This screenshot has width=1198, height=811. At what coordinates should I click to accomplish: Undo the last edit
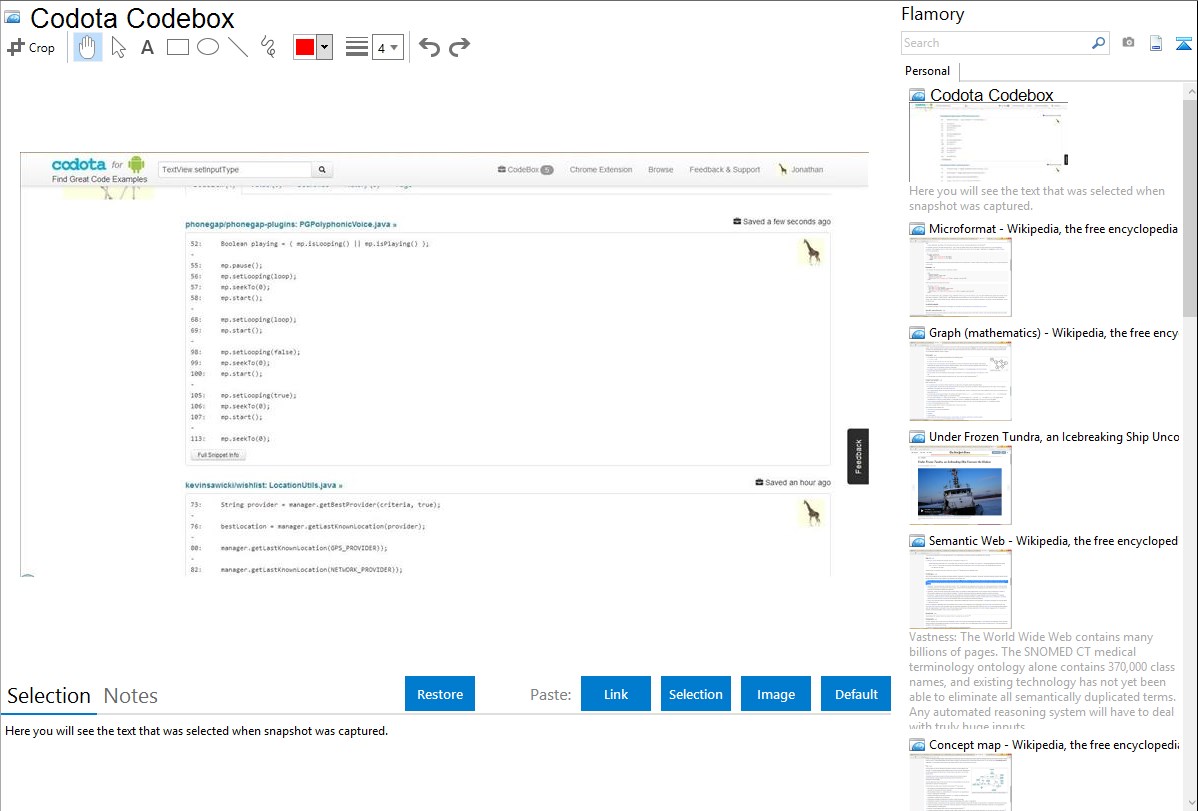(x=429, y=47)
